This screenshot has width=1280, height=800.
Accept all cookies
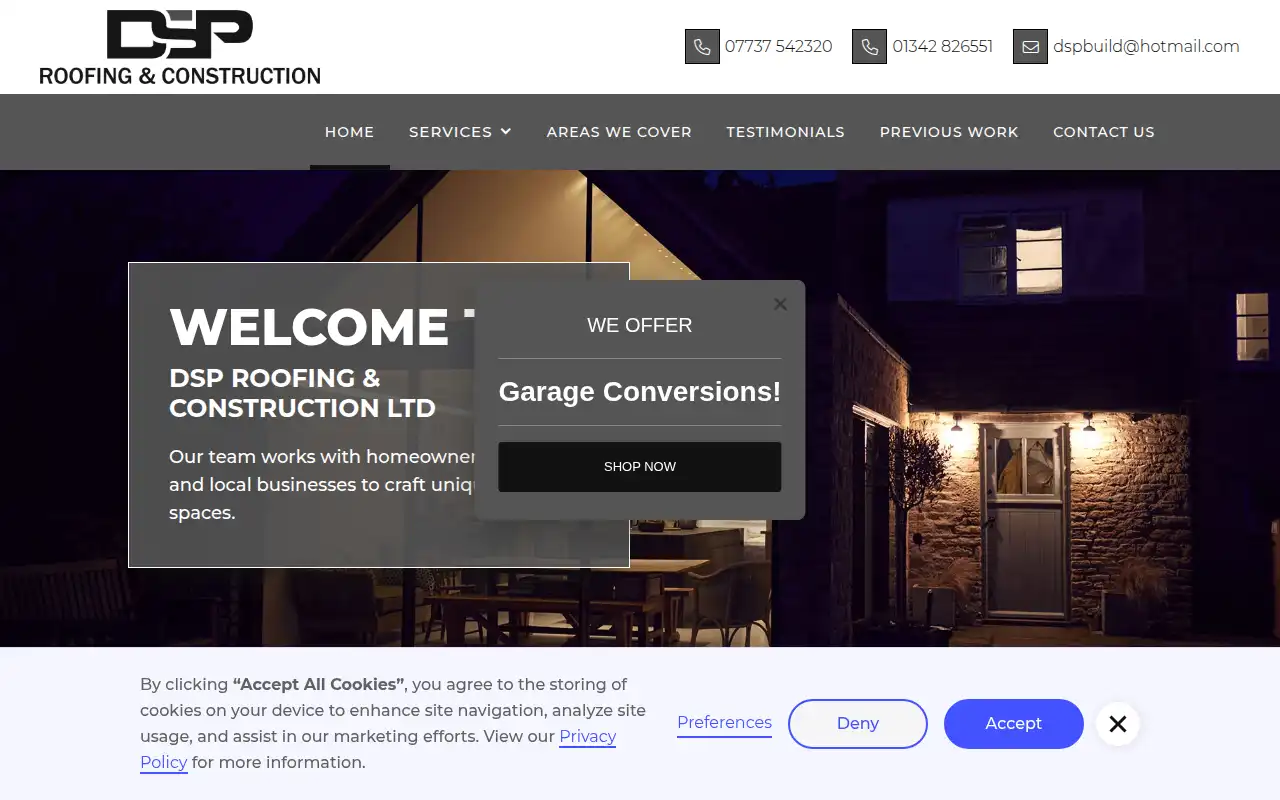[x=1014, y=724]
